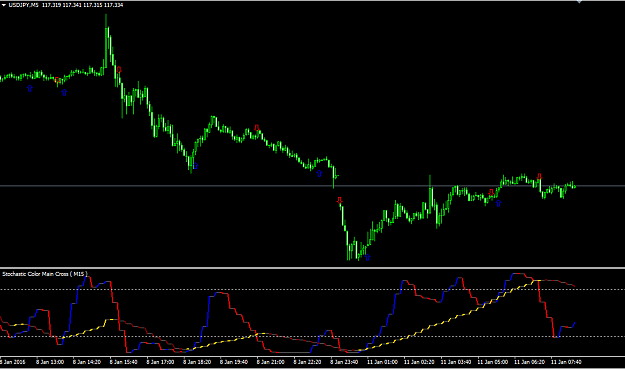This screenshot has width=625, height=369.
Task: Click the USDJPY,M5 chart symbol label
Action: pos(24,5)
